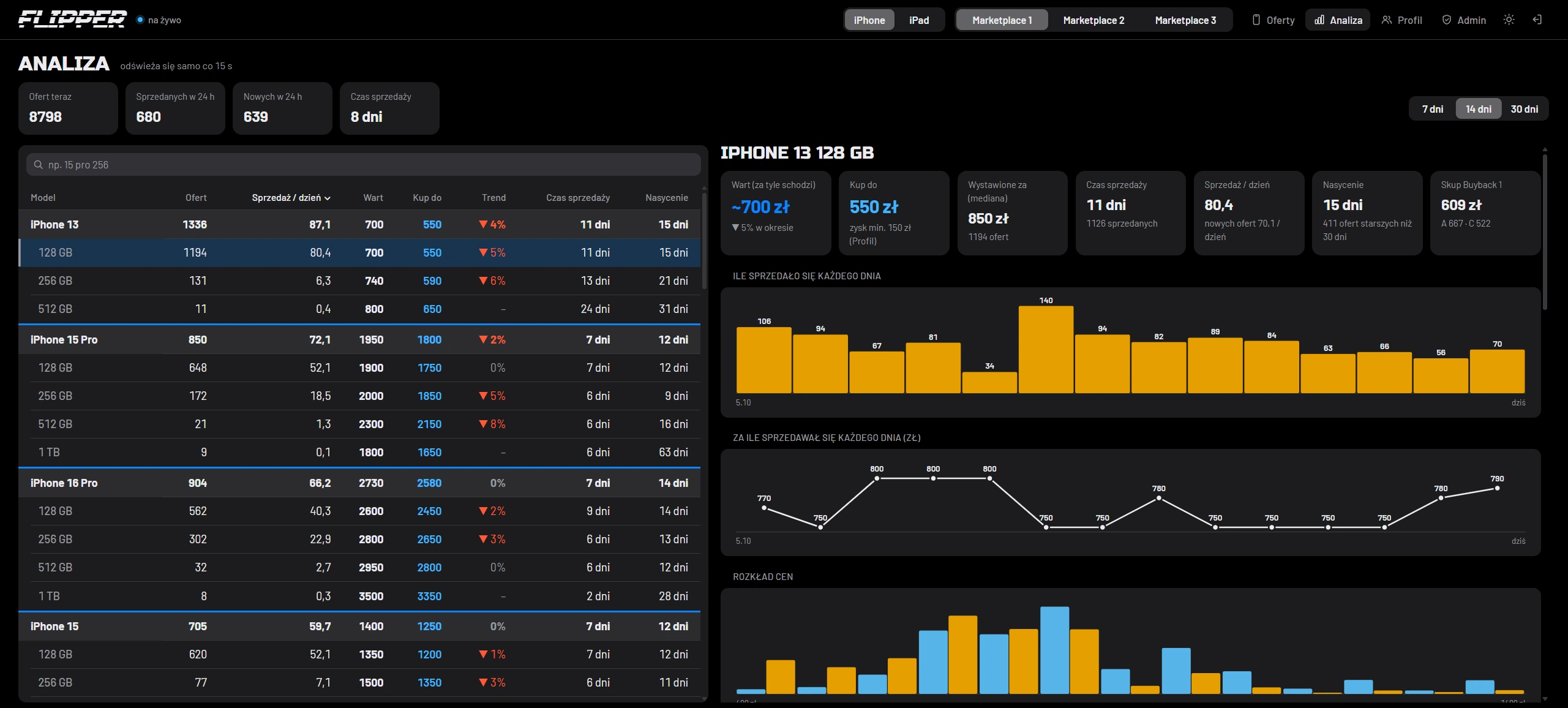The width and height of the screenshot is (1568, 708).
Task: Click the Kup do 550 zł card
Action: tap(894, 213)
